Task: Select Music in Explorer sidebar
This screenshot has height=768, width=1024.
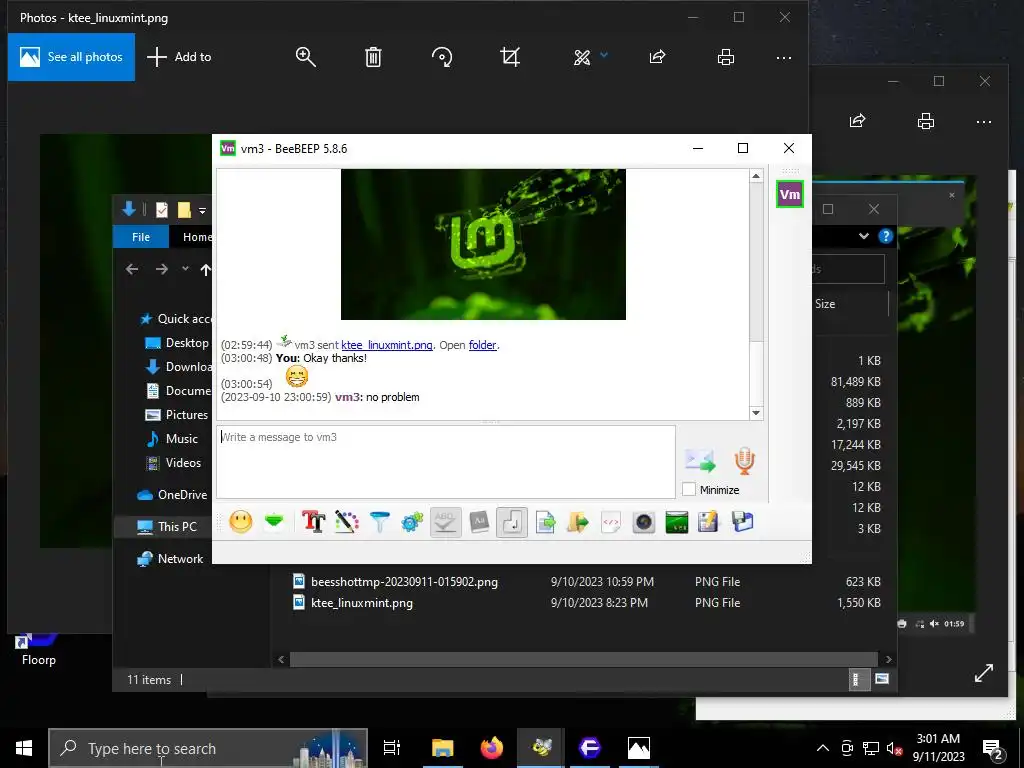Action: [x=172, y=439]
